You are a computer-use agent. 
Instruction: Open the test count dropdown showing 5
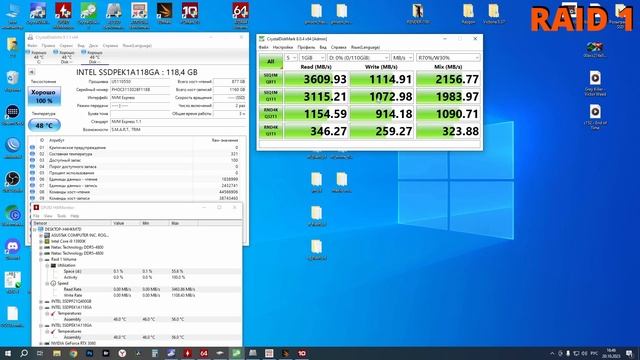(x=291, y=58)
